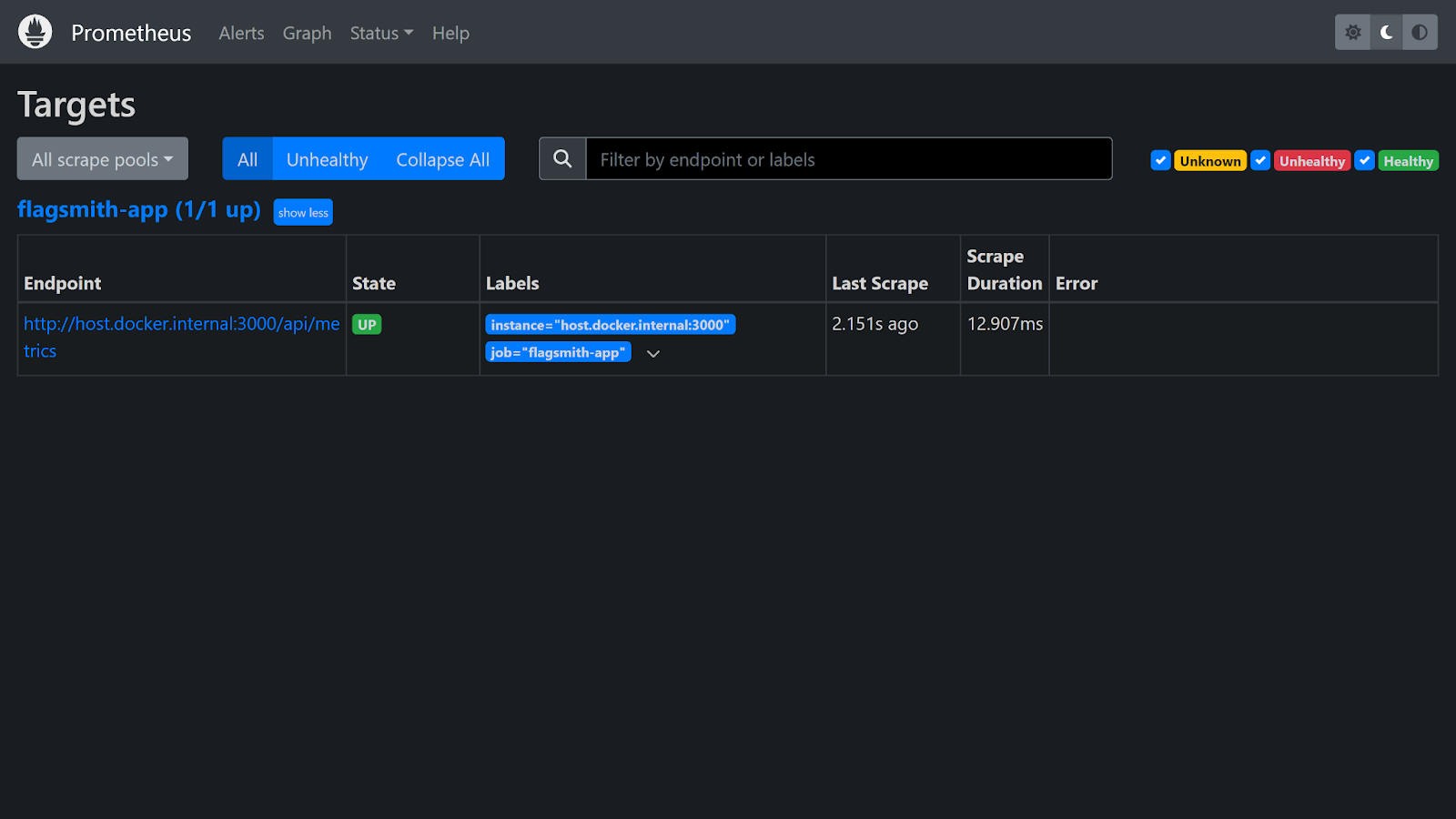Open the host.docker.internal:3000 metrics endpoint link
The height and width of the screenshot is (819, 1456).
(182, 337)
